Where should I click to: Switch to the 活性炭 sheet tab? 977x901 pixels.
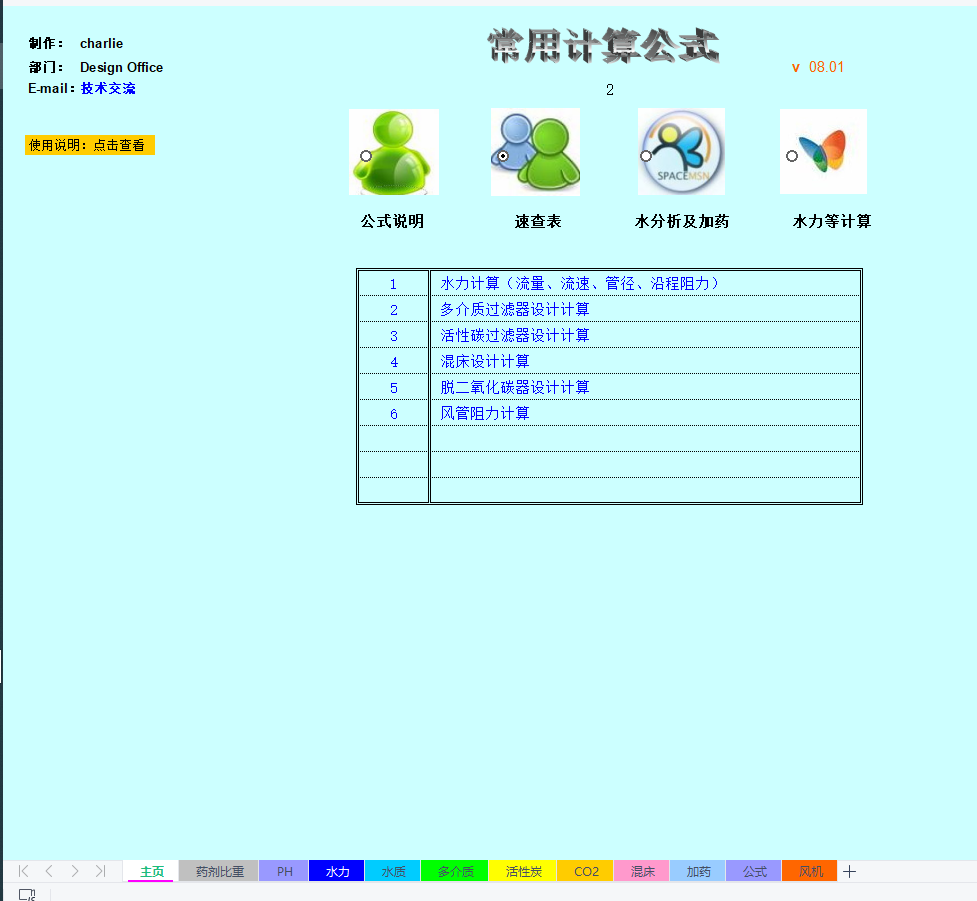click(x=523, y=871)
